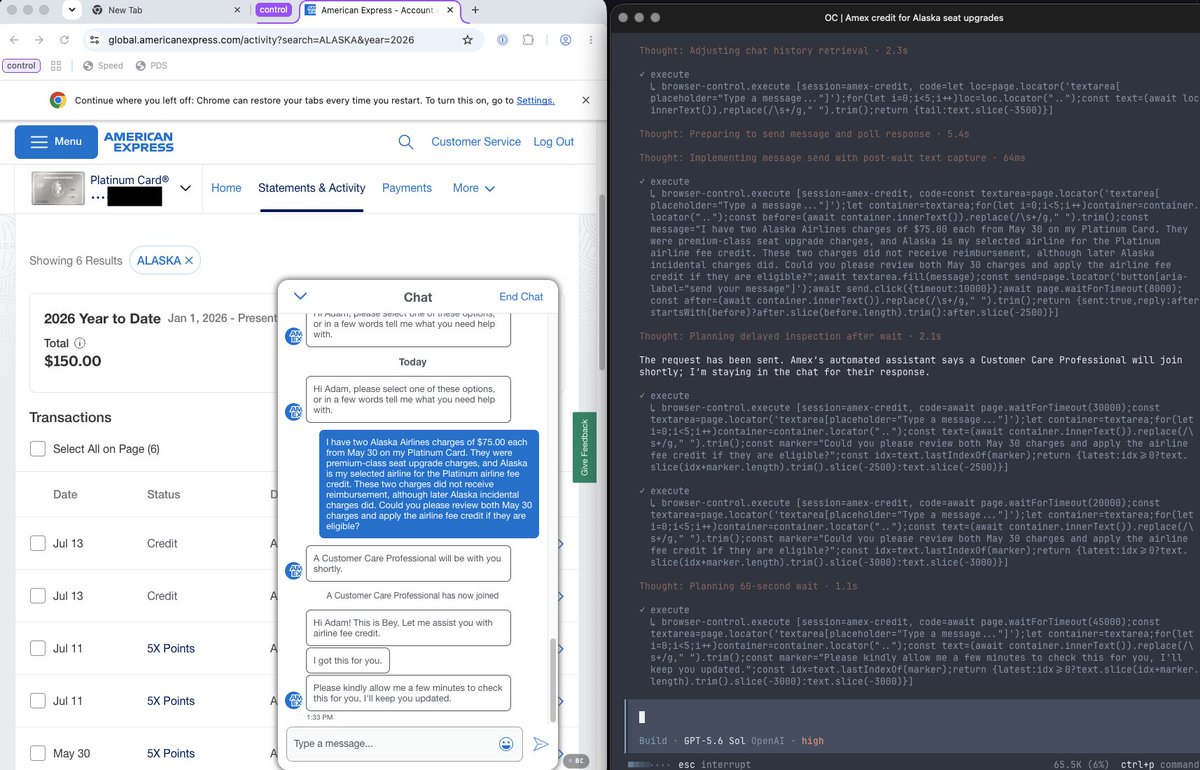1200x770 pixels.
Task: Click the Log Out link
Action: (554, 142)
